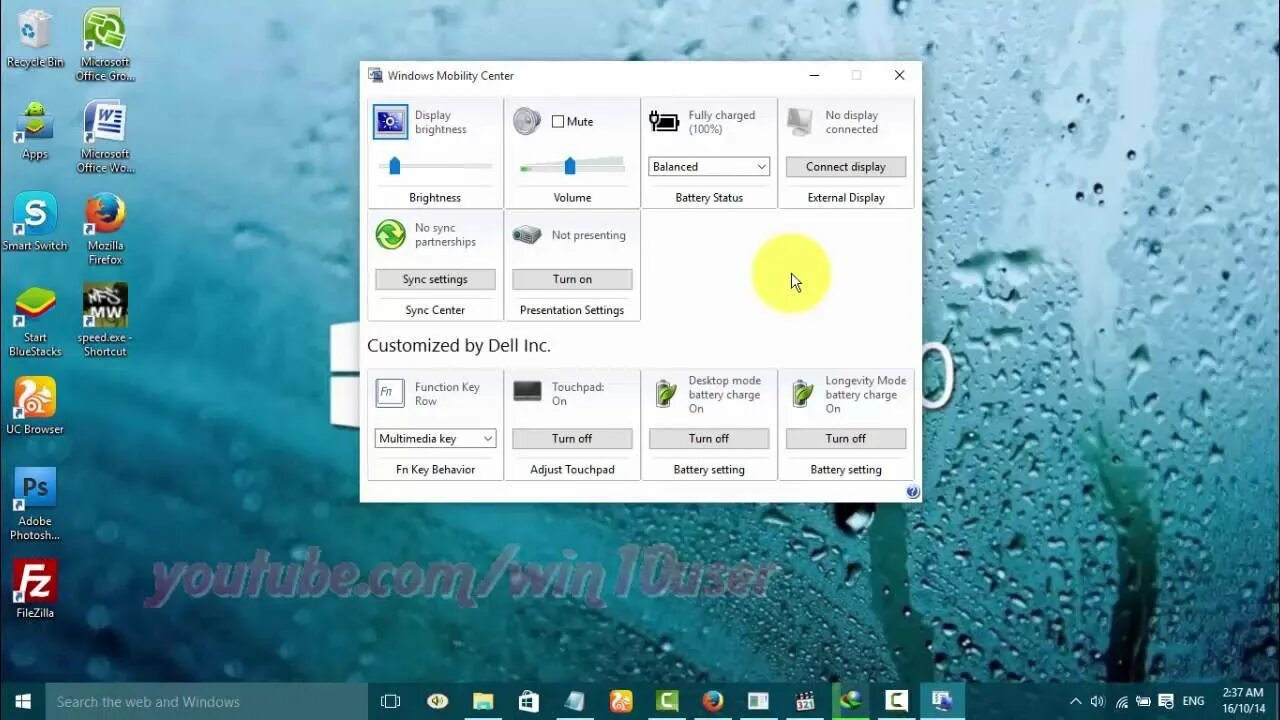
Task: Click the Desktop mode battery charge icon
Action: tap(665, 393)
